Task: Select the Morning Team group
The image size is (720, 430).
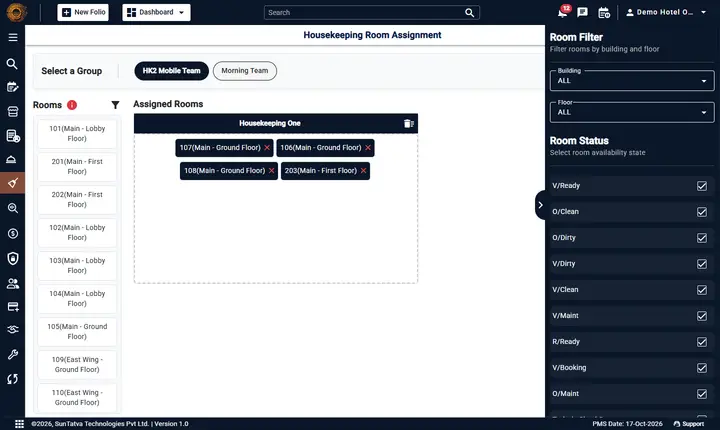Action: click(245, 71)
